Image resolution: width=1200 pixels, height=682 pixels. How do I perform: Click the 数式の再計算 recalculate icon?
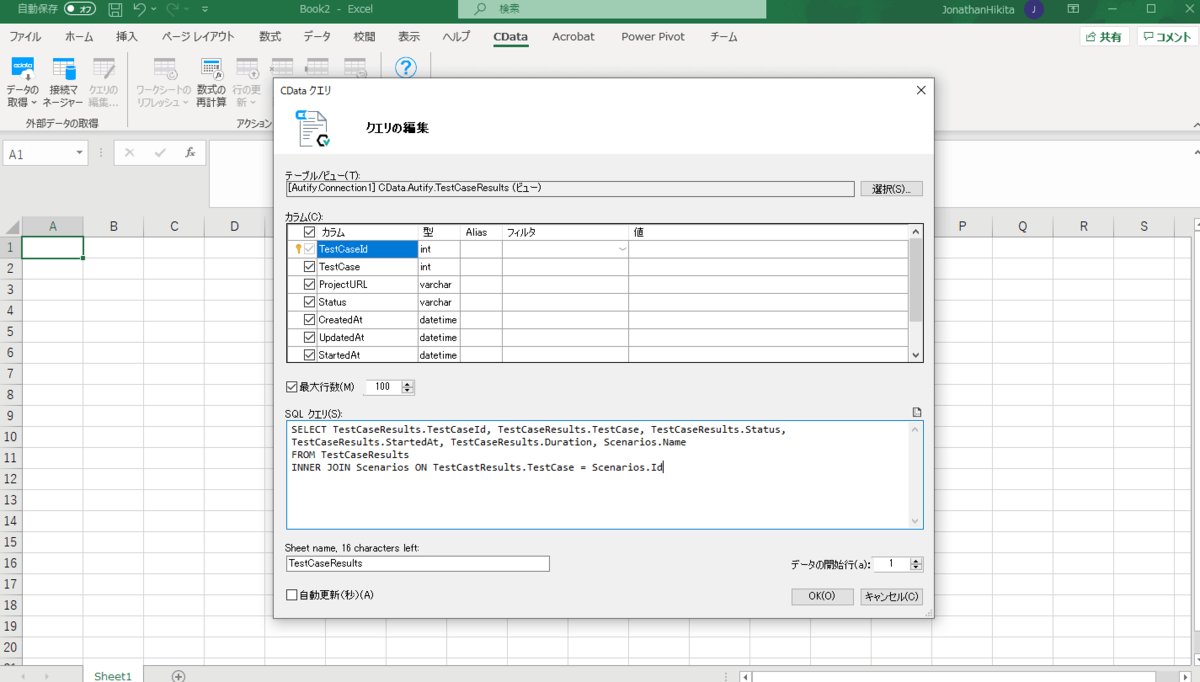pyautogui.click(x=211, y=70)
